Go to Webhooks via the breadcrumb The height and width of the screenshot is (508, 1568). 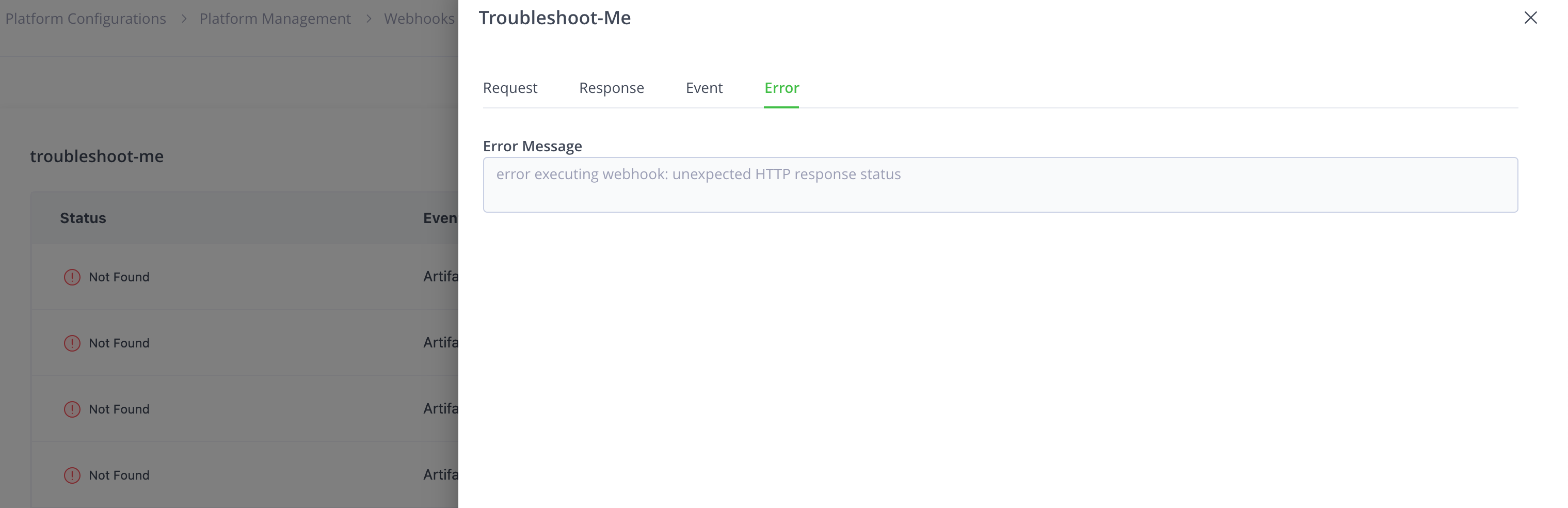click(x=418, y=18)
